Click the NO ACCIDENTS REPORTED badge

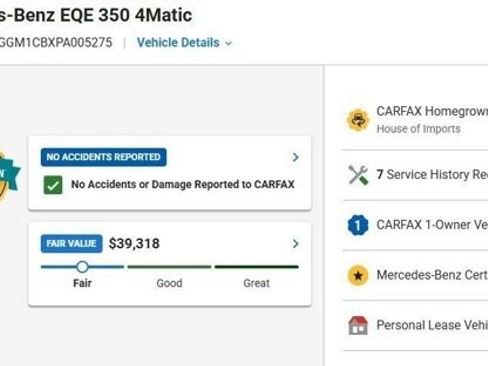pyautogui.click(x=103, y=157)
